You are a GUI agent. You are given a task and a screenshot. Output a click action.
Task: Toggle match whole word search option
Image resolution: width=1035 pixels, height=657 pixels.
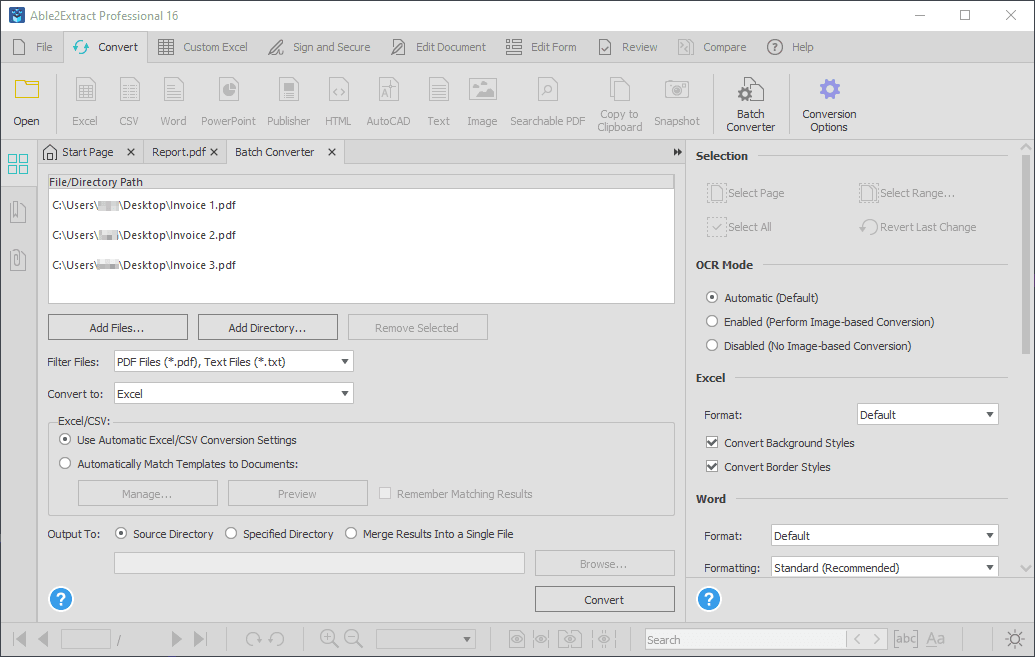[x=906, y=639]
